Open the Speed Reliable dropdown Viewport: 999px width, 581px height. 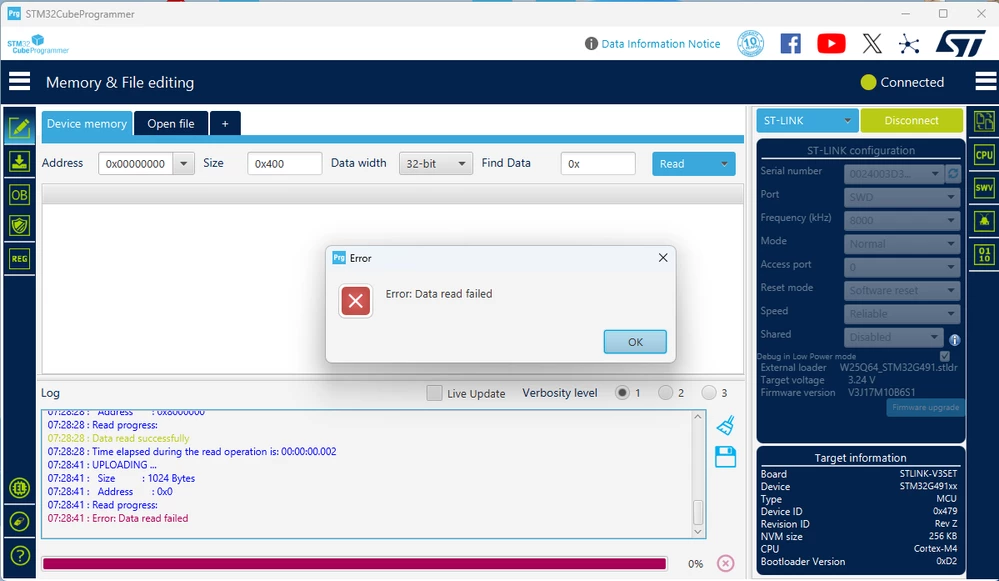(902, 313)
